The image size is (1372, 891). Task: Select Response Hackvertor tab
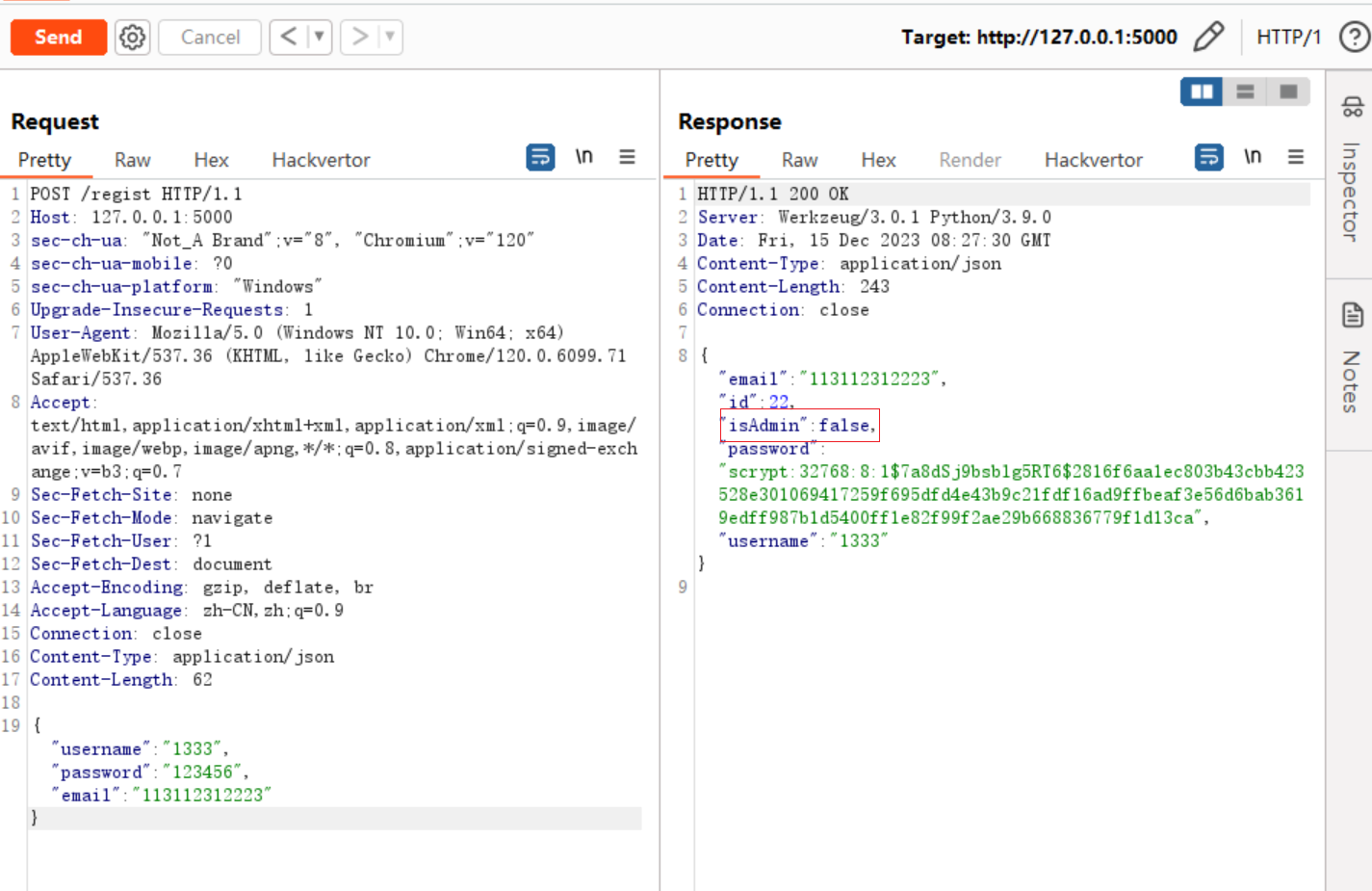click(1094, 160)
